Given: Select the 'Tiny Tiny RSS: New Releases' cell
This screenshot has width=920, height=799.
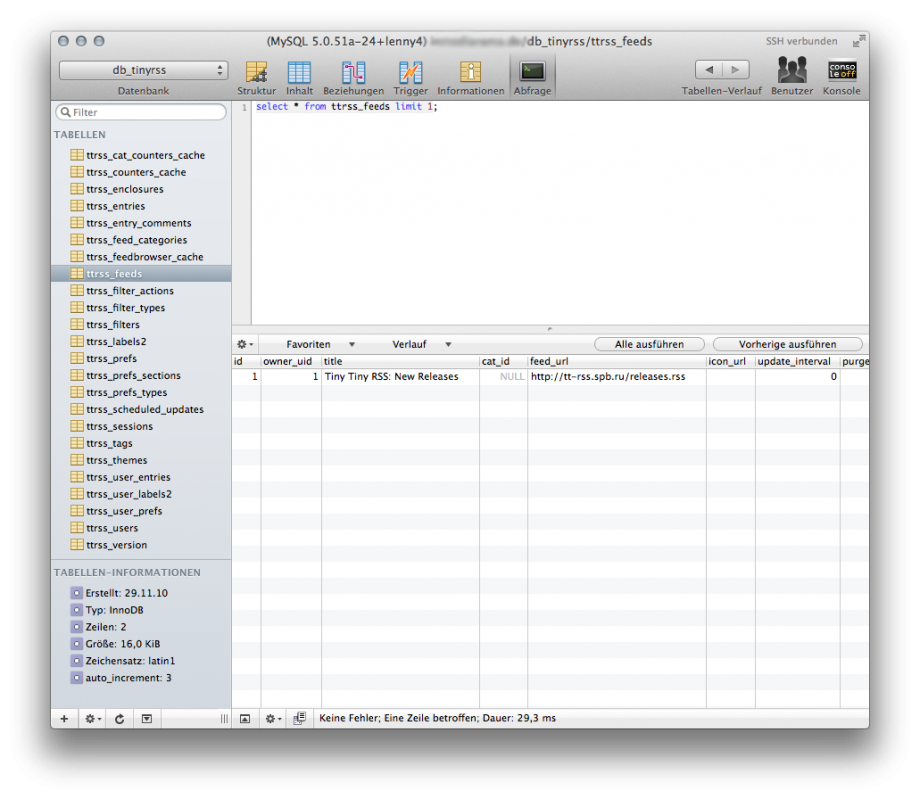Looking at the screenshot, I should tap(400, 377).
